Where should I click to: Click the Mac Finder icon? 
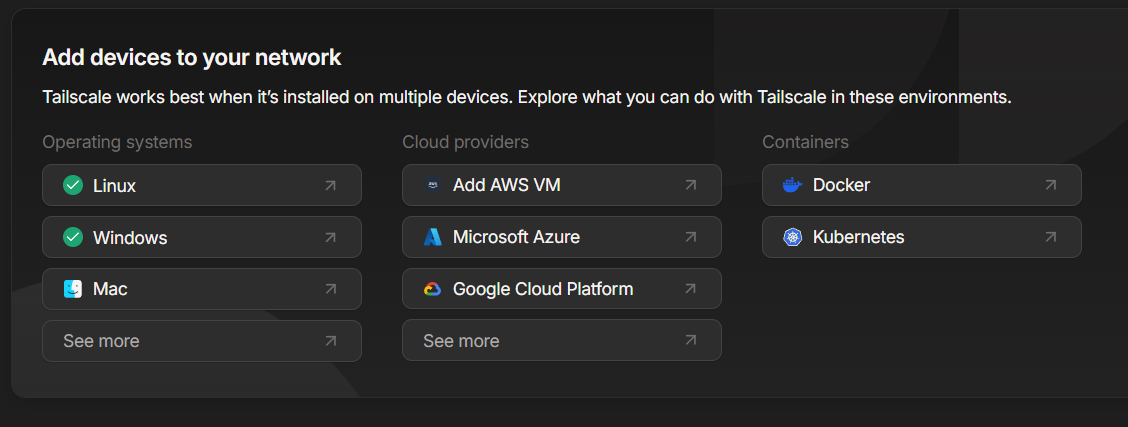point(72,289)
